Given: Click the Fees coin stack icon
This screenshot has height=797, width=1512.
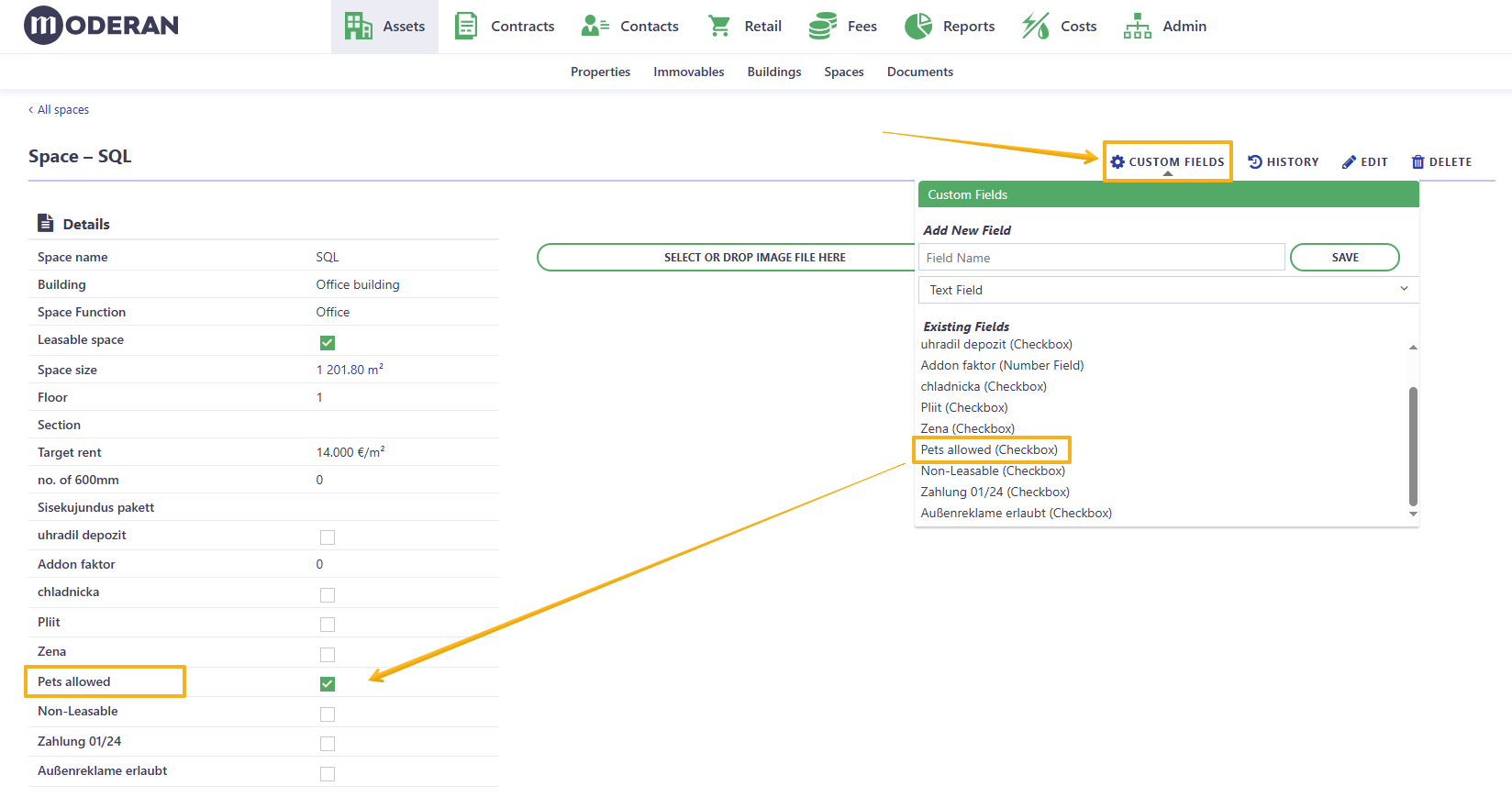Looking at the screenshot, I should coord(822,26).
